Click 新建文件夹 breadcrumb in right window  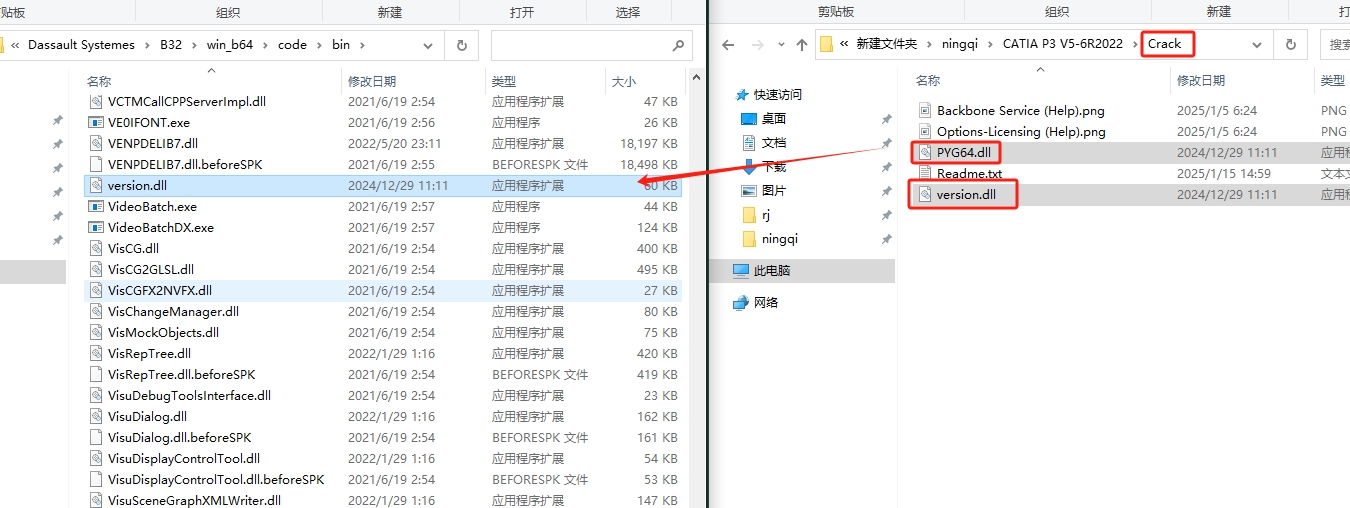[886, 45]
